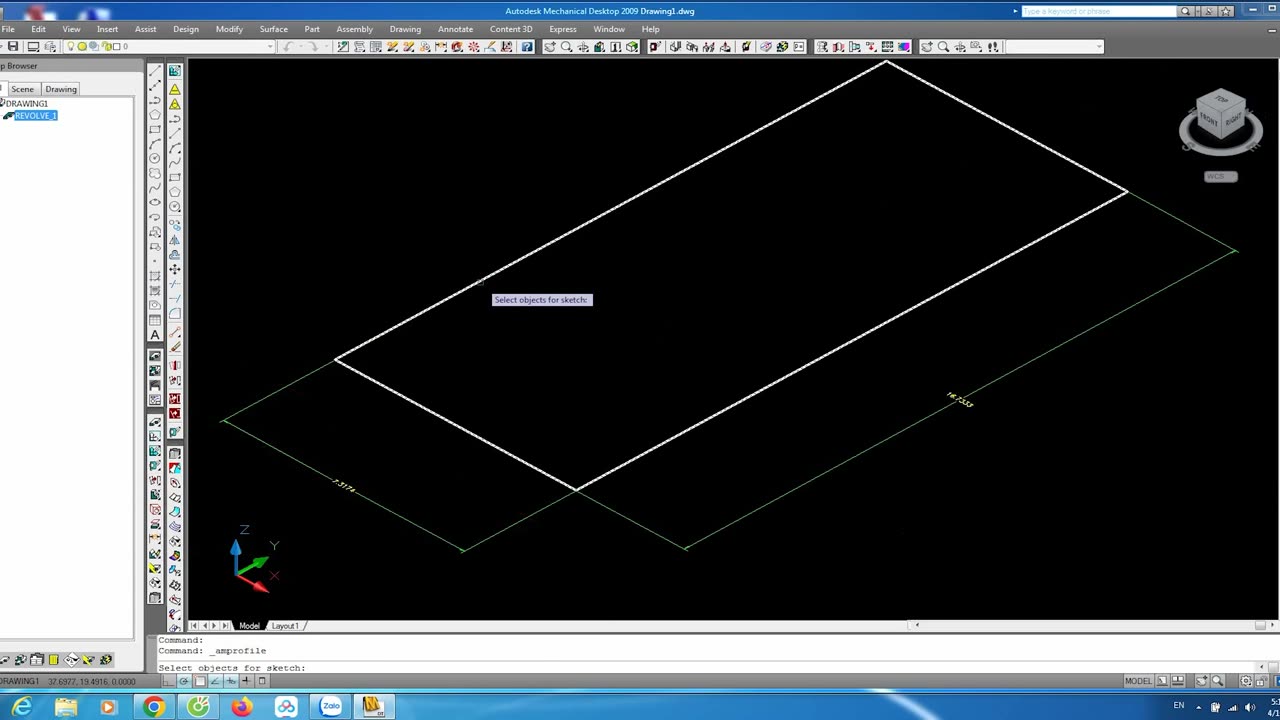The image size is (1280, 720).
Task: Click the favorites star icon in title bar
Action: click(1226, 11)
